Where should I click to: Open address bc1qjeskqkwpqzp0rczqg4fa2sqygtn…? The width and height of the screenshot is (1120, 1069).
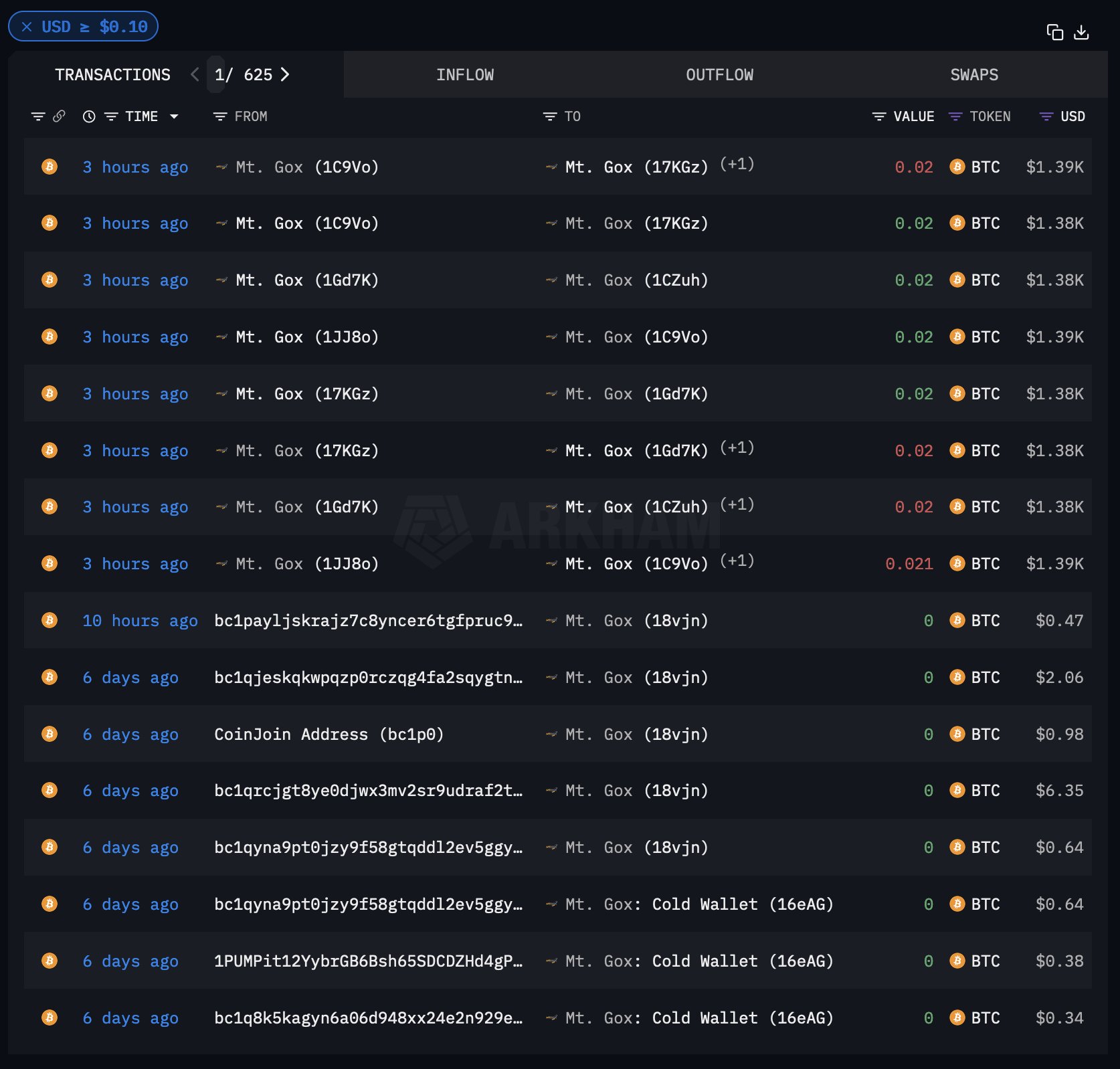(x=369, y=678)
